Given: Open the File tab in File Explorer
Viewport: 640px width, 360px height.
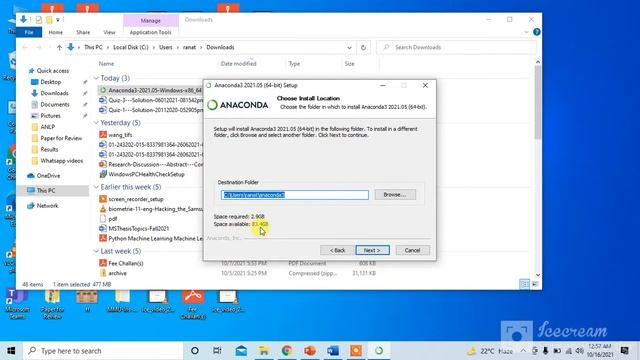Looking at the screenshot, I should click(29, 32).
